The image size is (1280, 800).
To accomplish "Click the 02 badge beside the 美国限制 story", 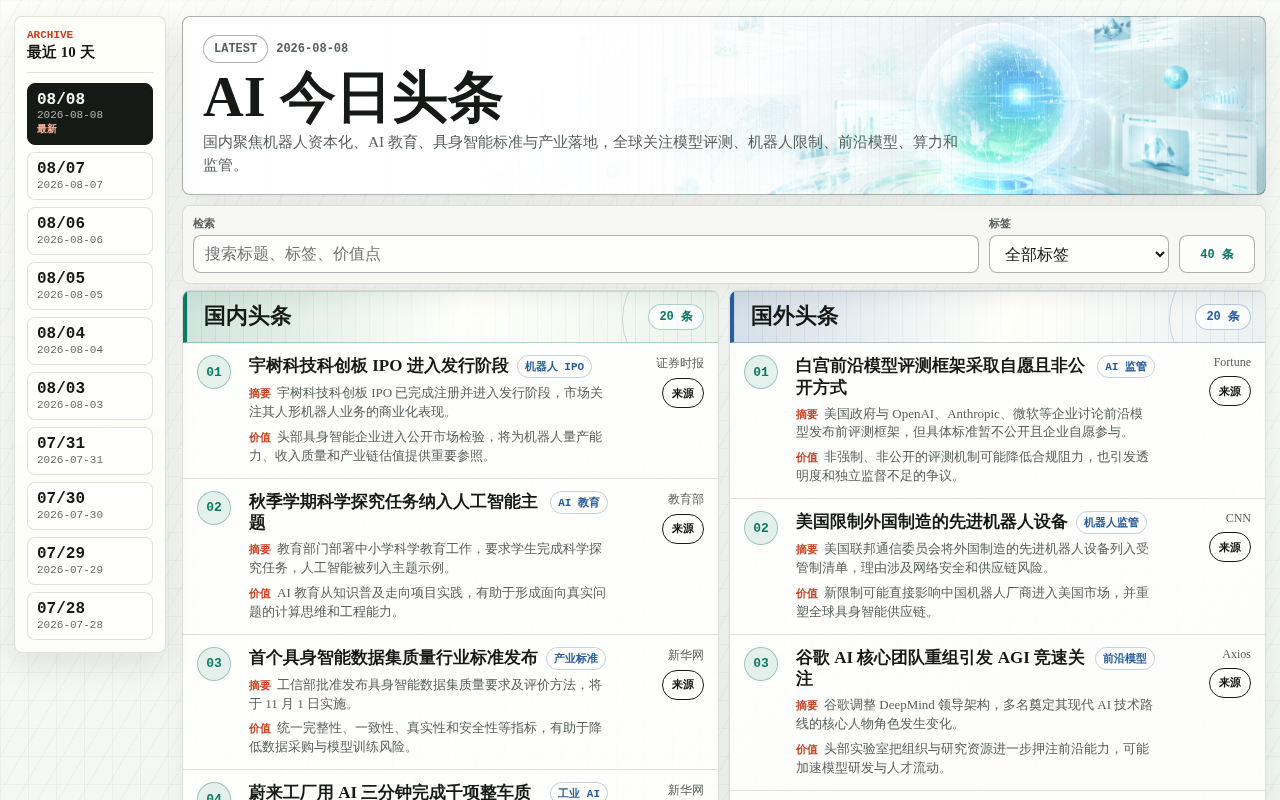I will [761, 528].
